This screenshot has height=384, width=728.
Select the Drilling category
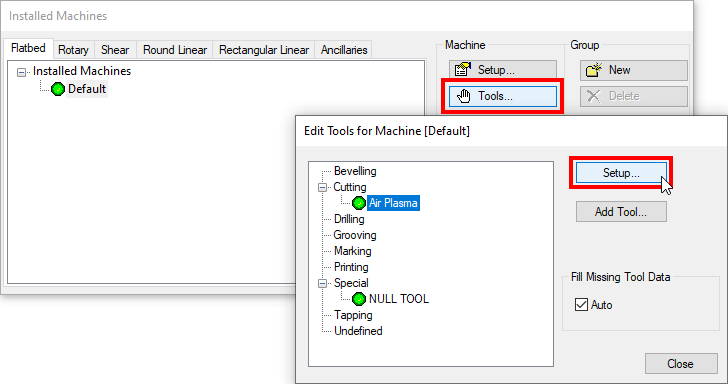349,219
